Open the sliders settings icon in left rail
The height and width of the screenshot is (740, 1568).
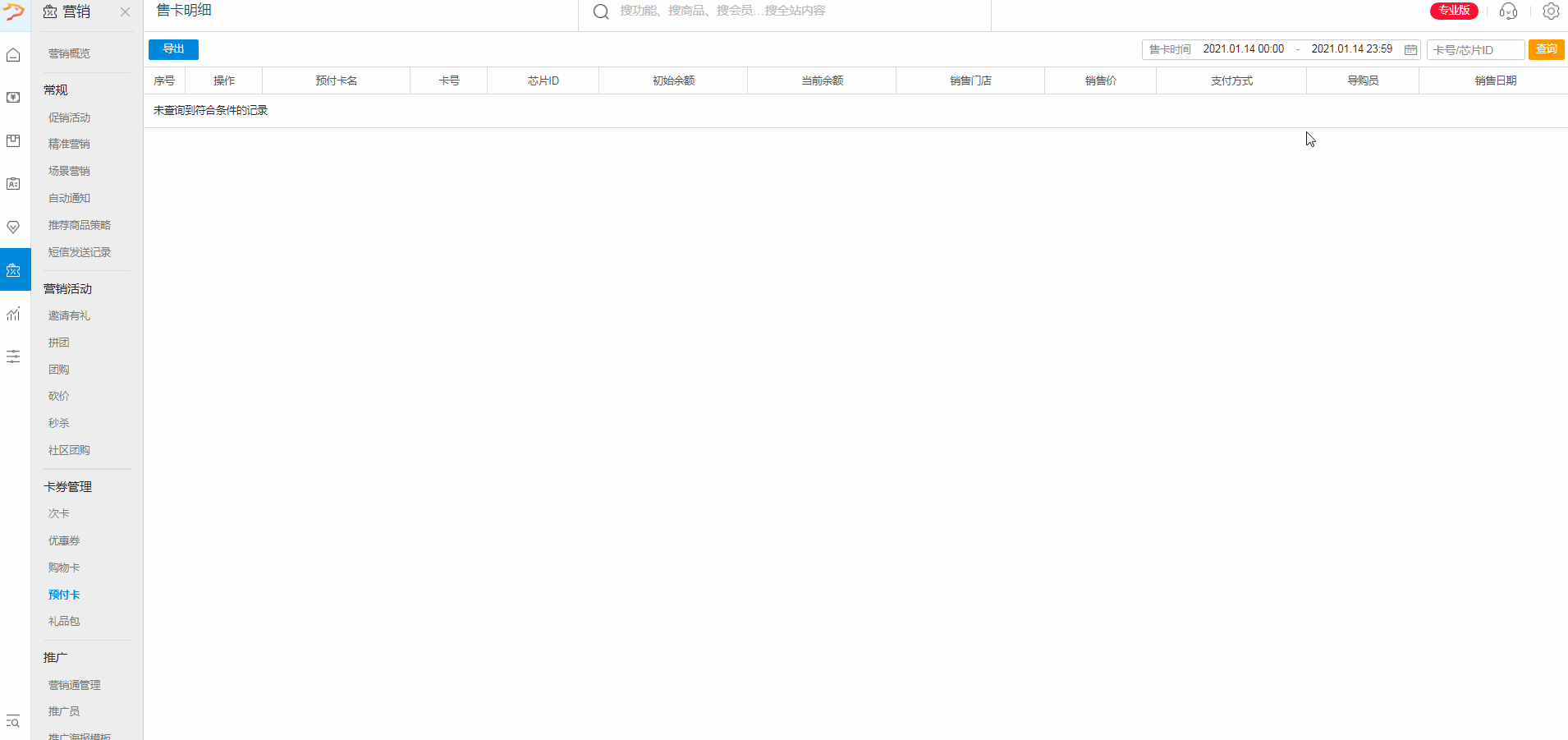pyautogui.click(x=13, y=356)
